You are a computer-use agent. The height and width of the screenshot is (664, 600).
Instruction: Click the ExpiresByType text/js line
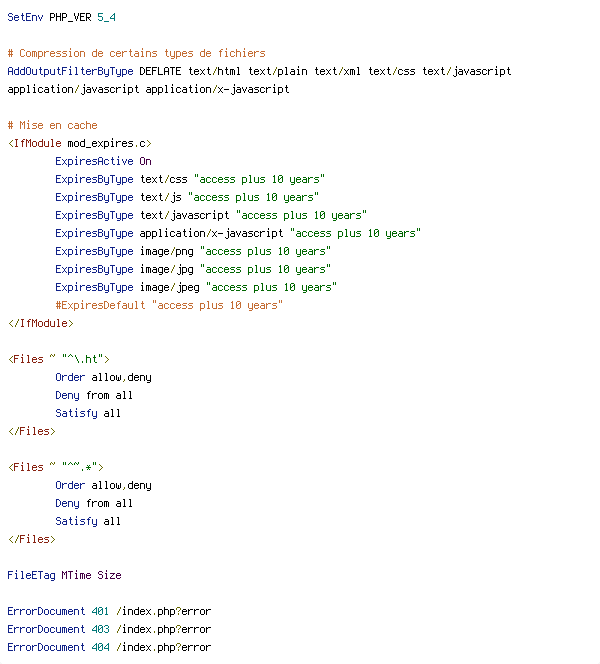coord(186,197)
